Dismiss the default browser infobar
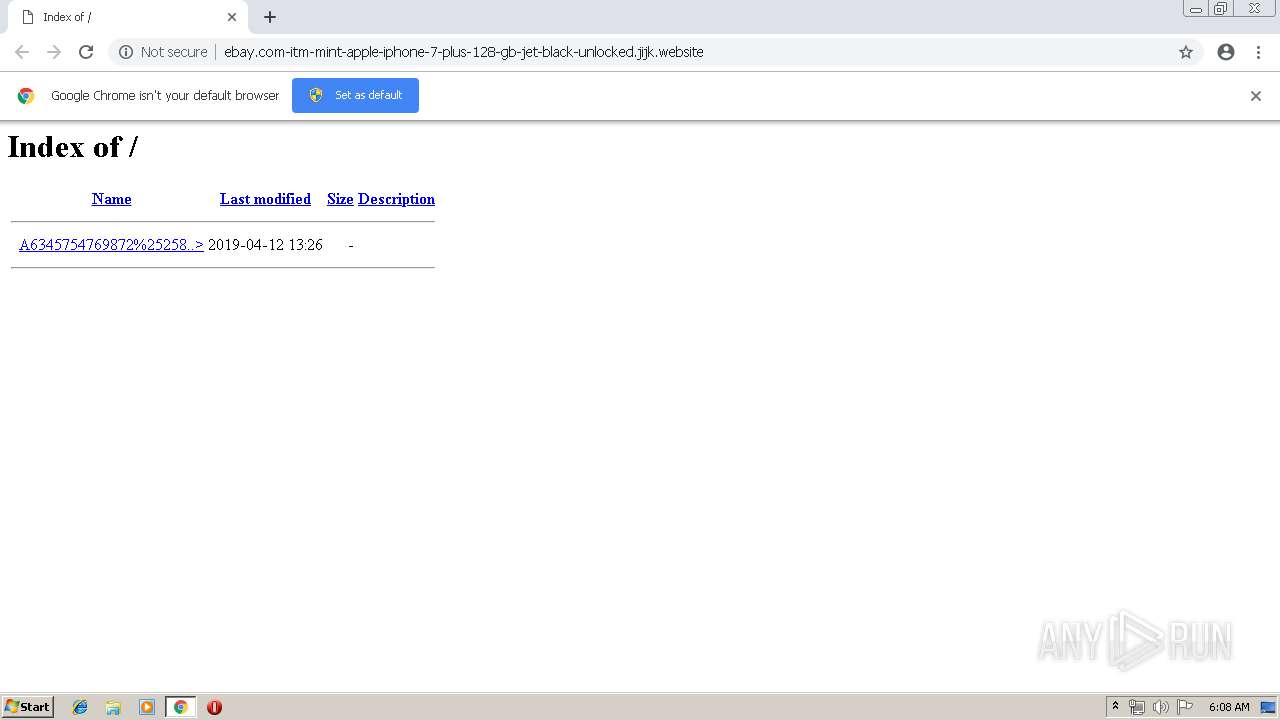Viewport: 1280px width, 720px height. coord(1256,96)
